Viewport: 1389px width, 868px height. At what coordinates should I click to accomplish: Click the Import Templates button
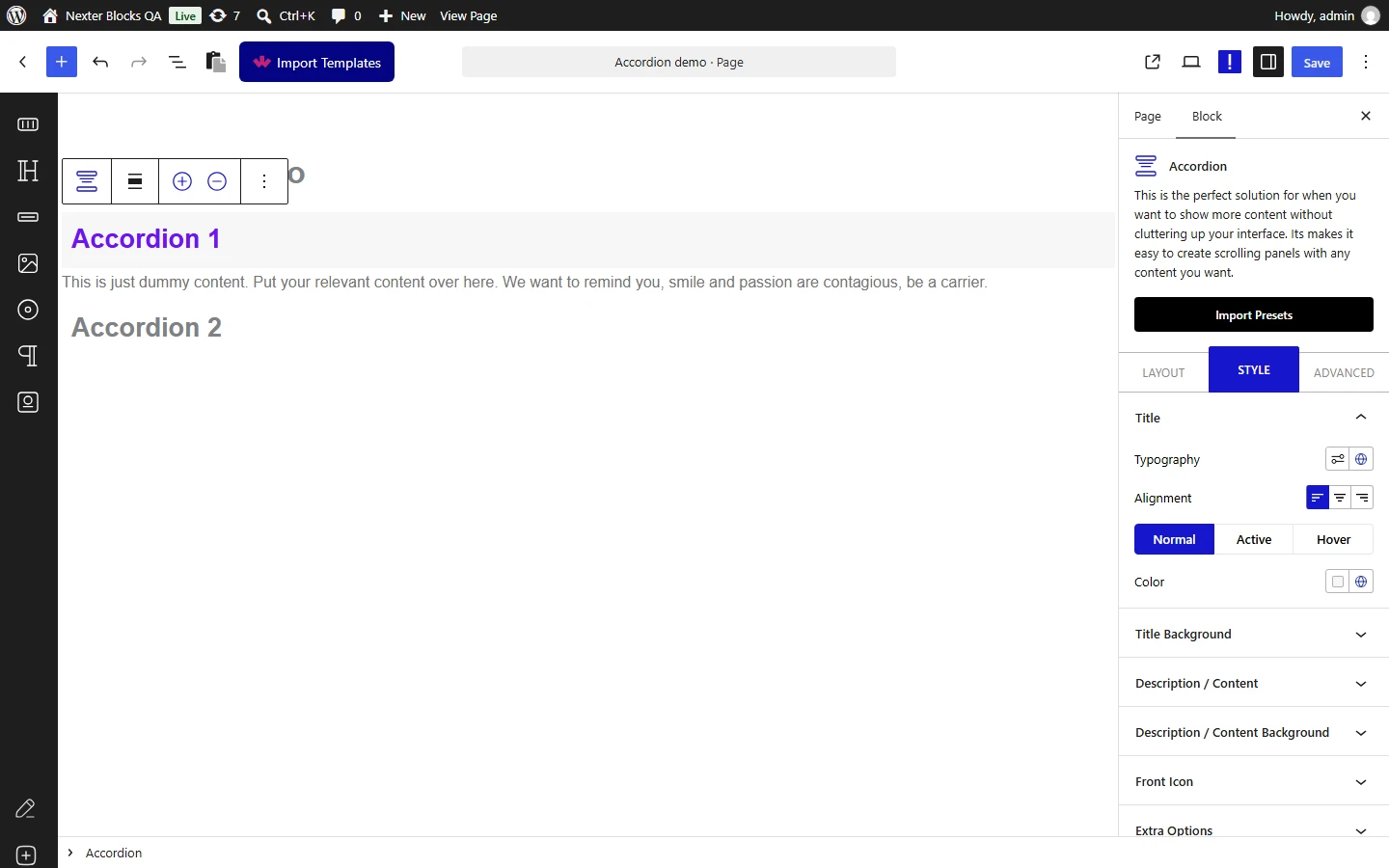coord(316,62)
